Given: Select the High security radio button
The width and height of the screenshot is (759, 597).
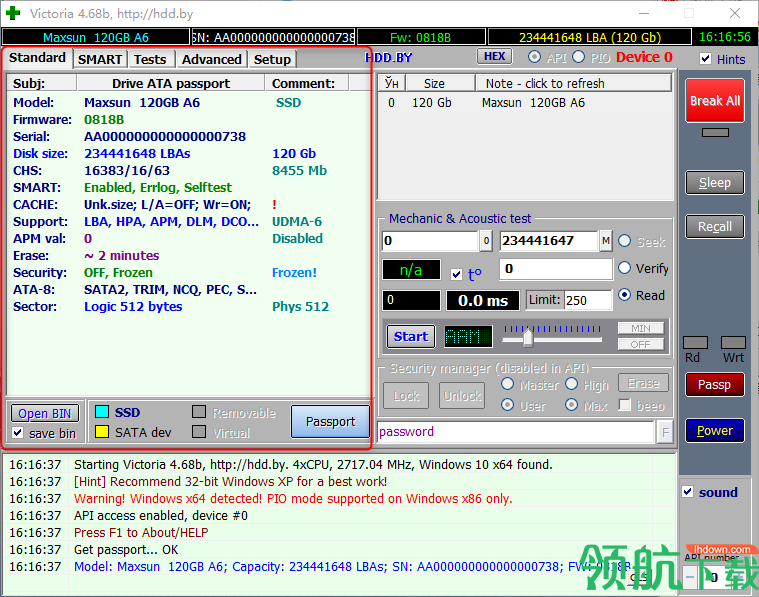Looking at the screenshot, I should pyautogui.click(x=572, y=384).
